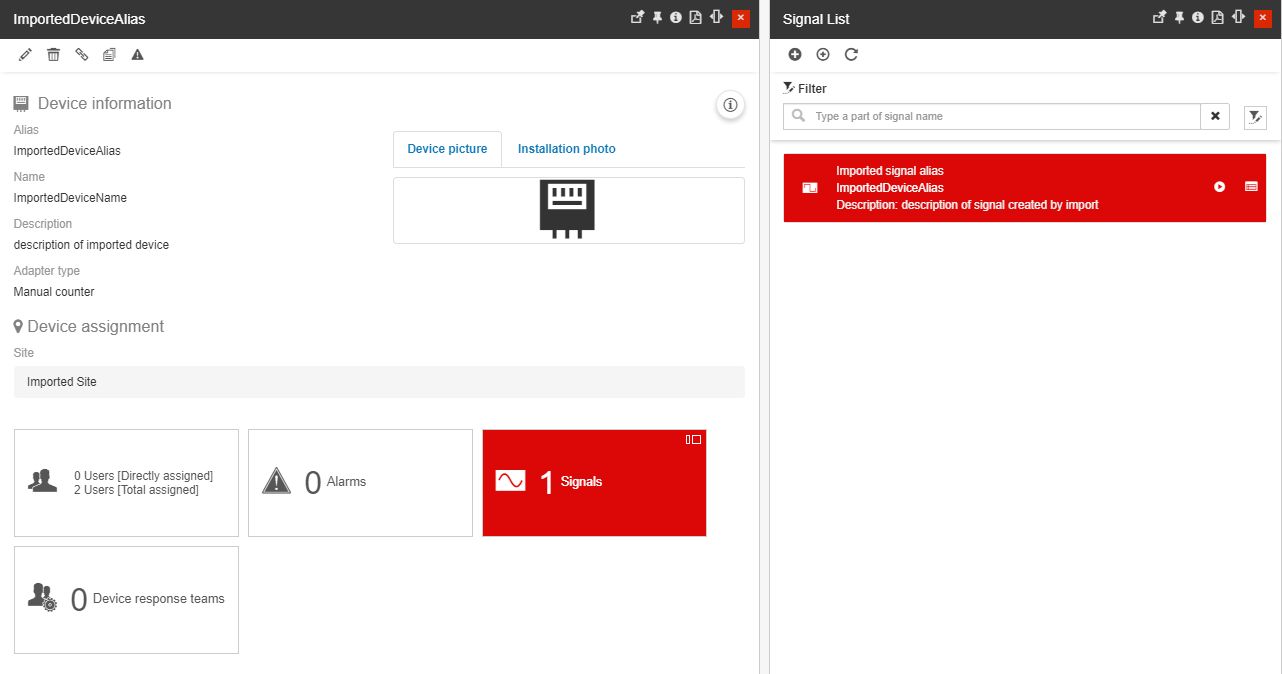Expand the Filter section in Signal List
This screenshot has width=1282, height=674.
(x=805, y=89)
